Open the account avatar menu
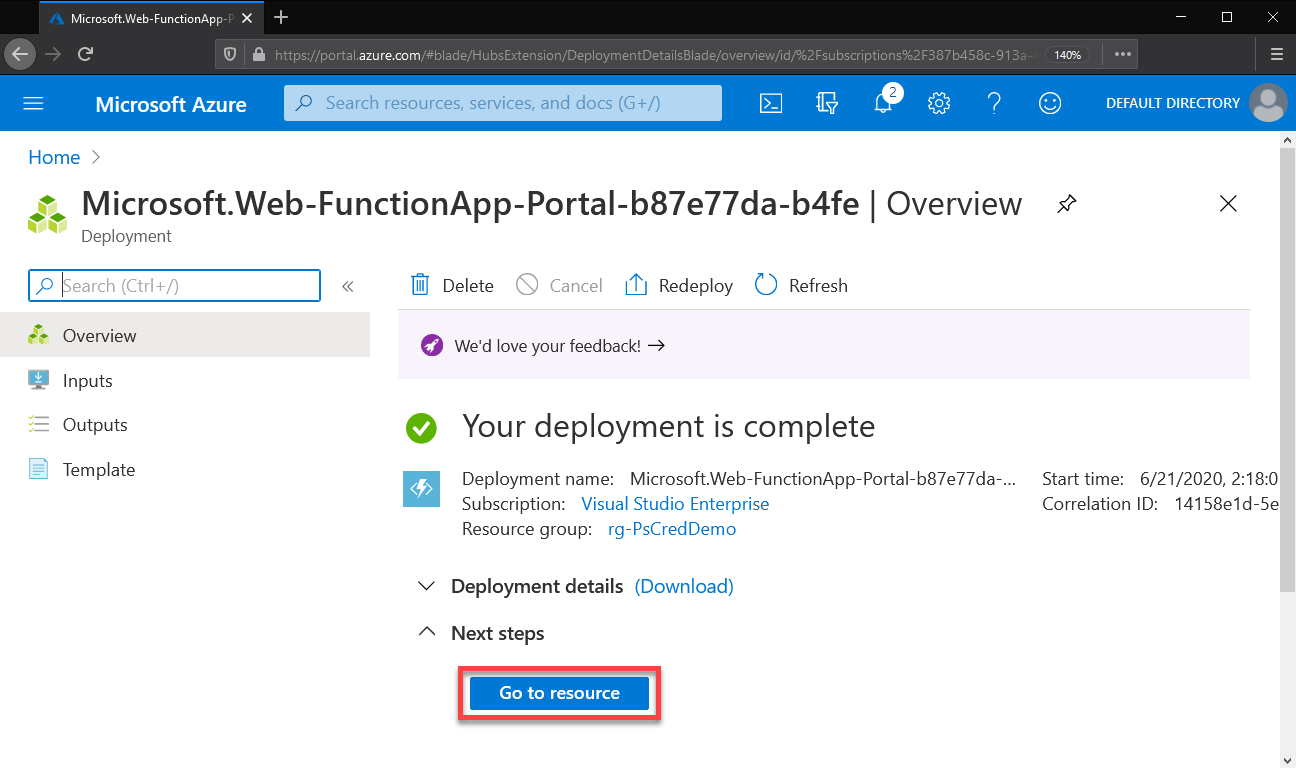 [1269, 103]
